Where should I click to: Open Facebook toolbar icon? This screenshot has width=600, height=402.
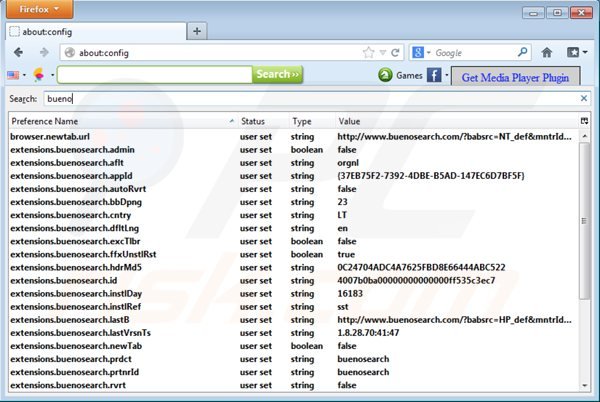pos(434,75)
